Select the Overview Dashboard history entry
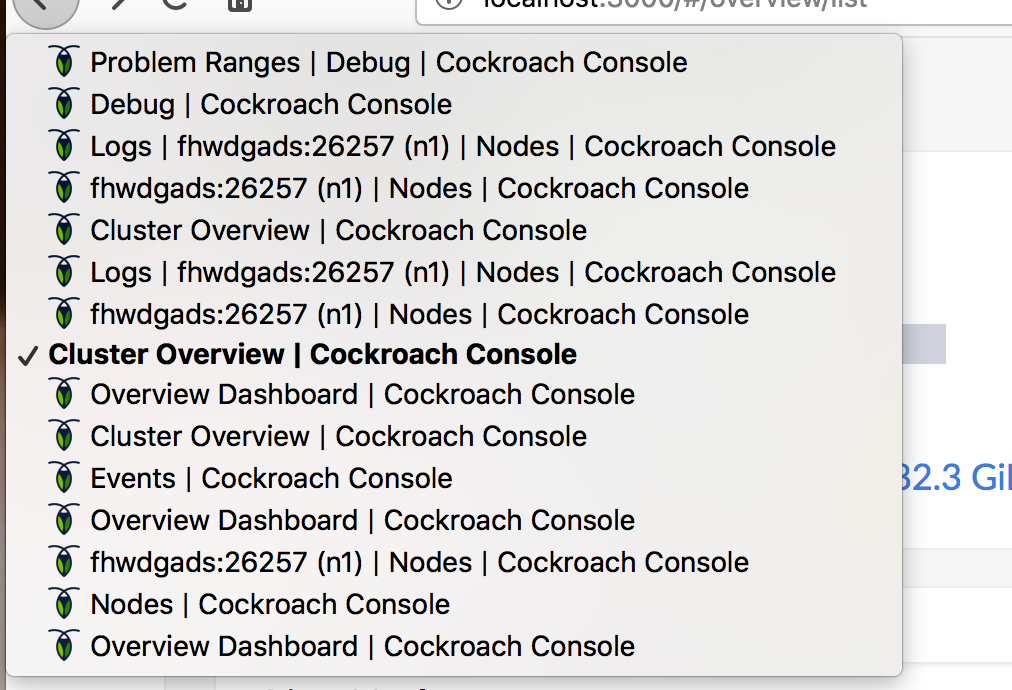1012x690 pixels. (x=362, y=394)
